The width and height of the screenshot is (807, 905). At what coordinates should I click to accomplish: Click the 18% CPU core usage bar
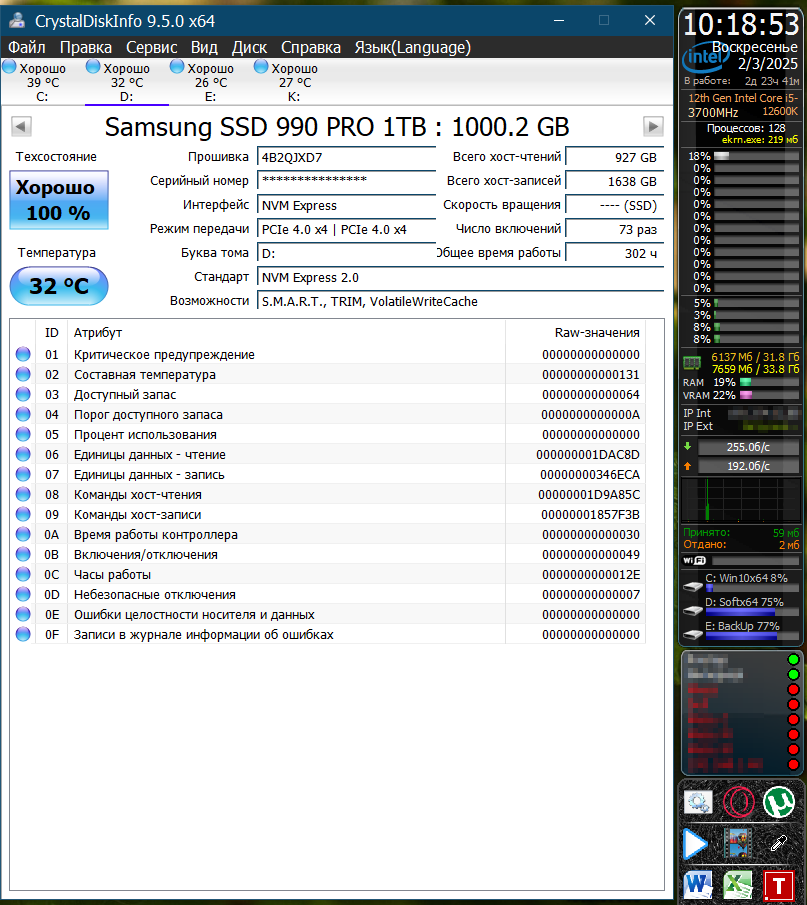pyautogui.click(x=756, y=156)
